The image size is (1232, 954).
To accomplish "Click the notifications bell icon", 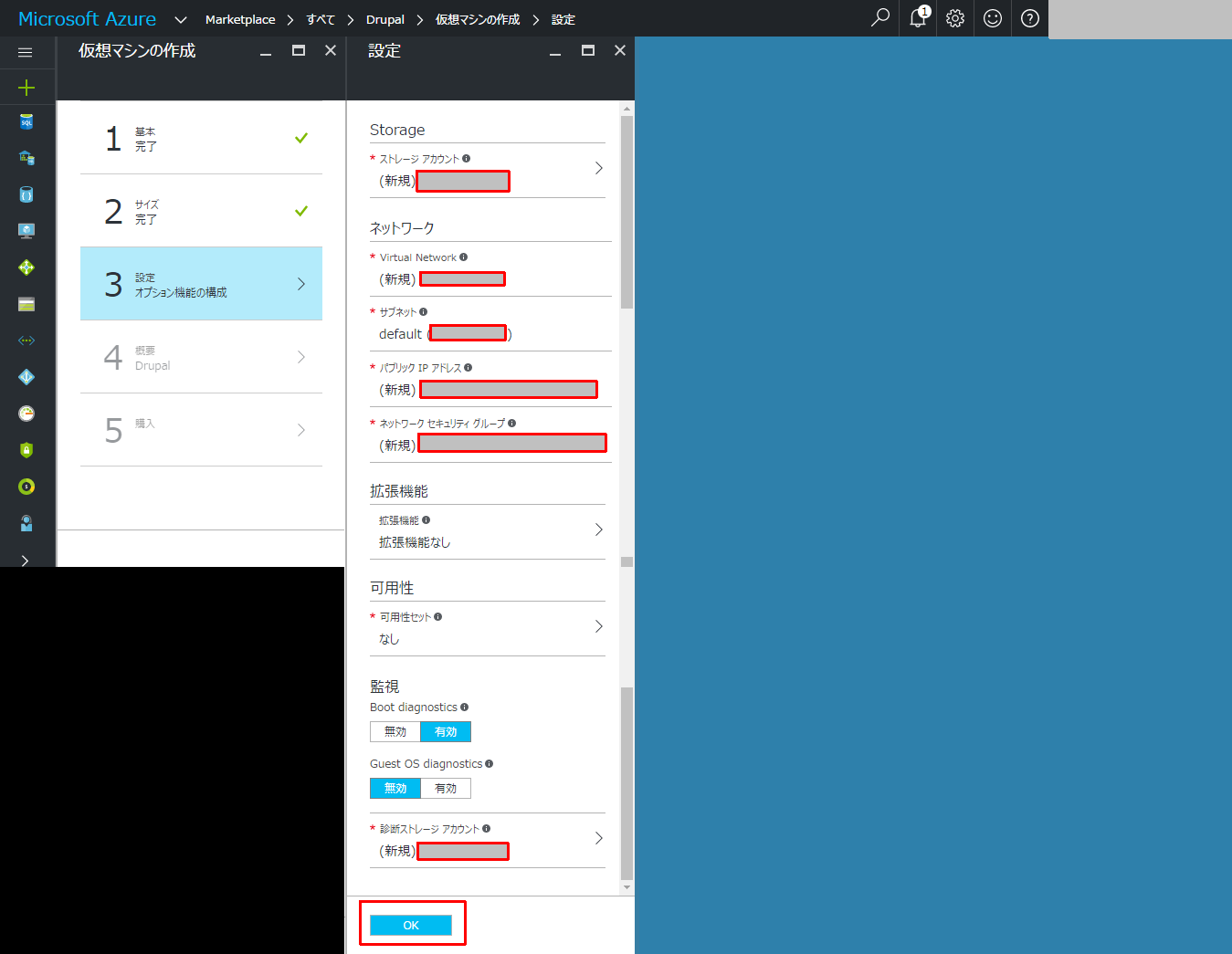I will click(917, 18).
